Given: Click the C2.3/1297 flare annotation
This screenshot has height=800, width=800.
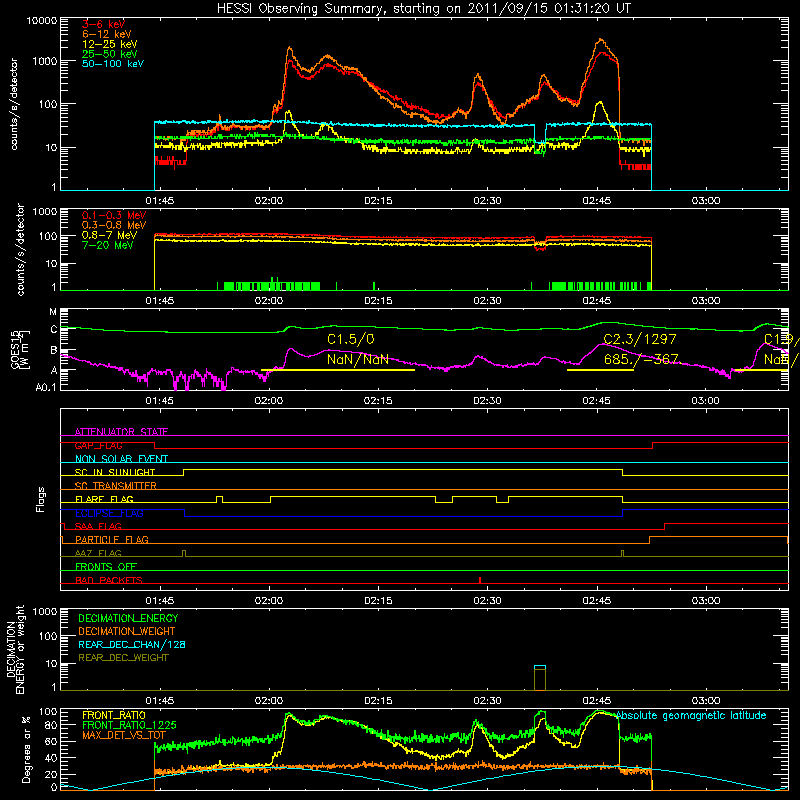Looking at the screenshot, I should (x=640, y=339).
